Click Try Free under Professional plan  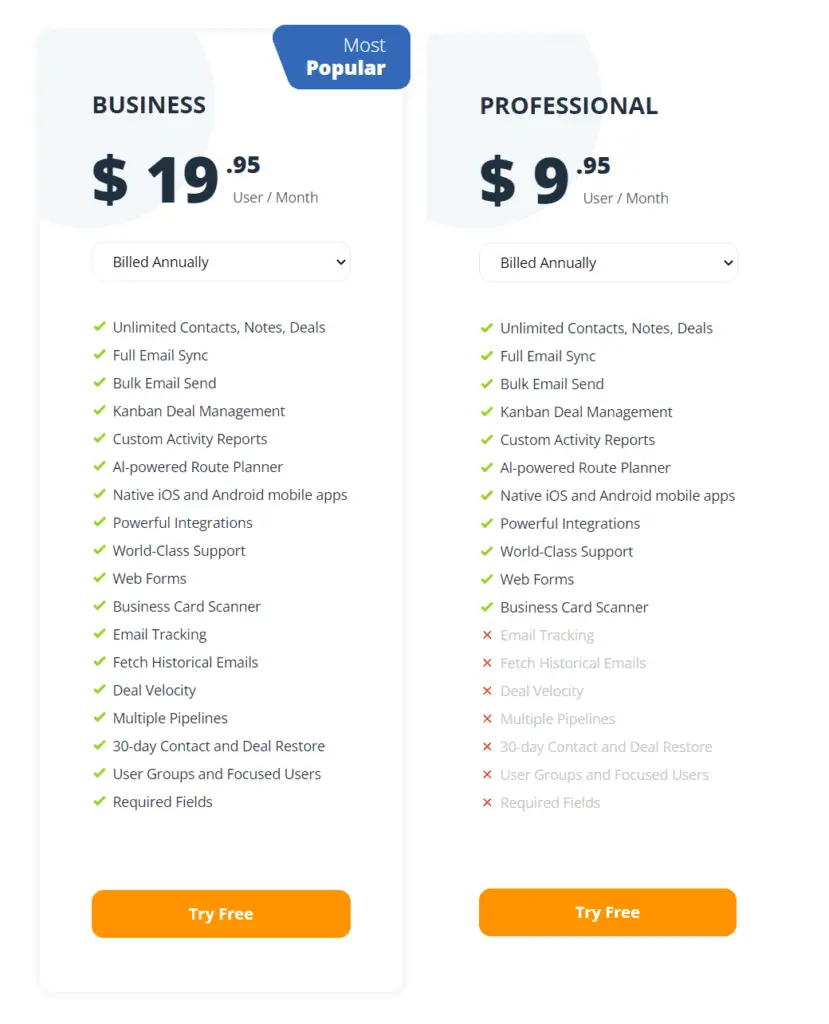608,912
